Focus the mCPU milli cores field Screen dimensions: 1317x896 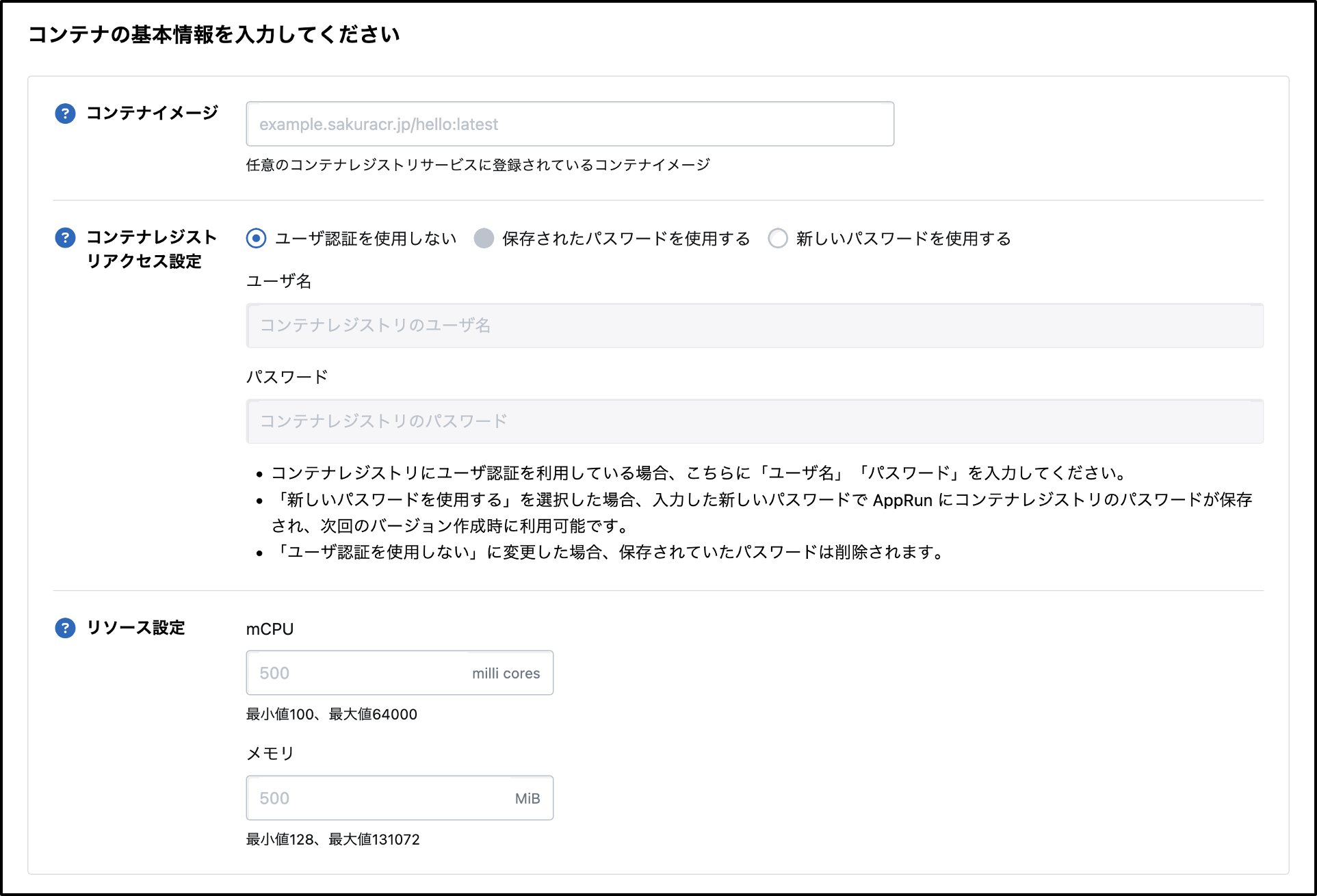pos(356,673)
